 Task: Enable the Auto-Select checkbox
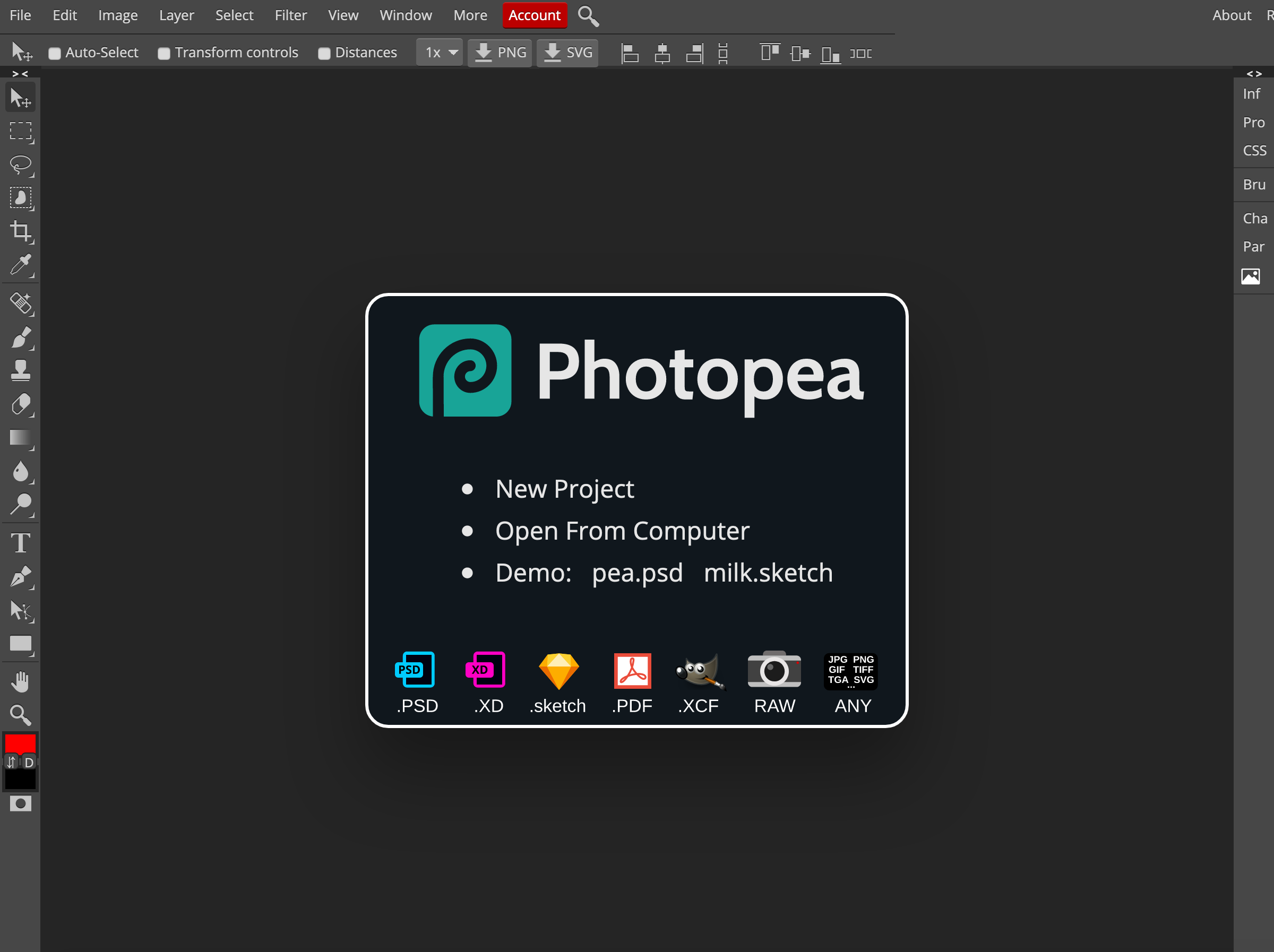[54, 54]
